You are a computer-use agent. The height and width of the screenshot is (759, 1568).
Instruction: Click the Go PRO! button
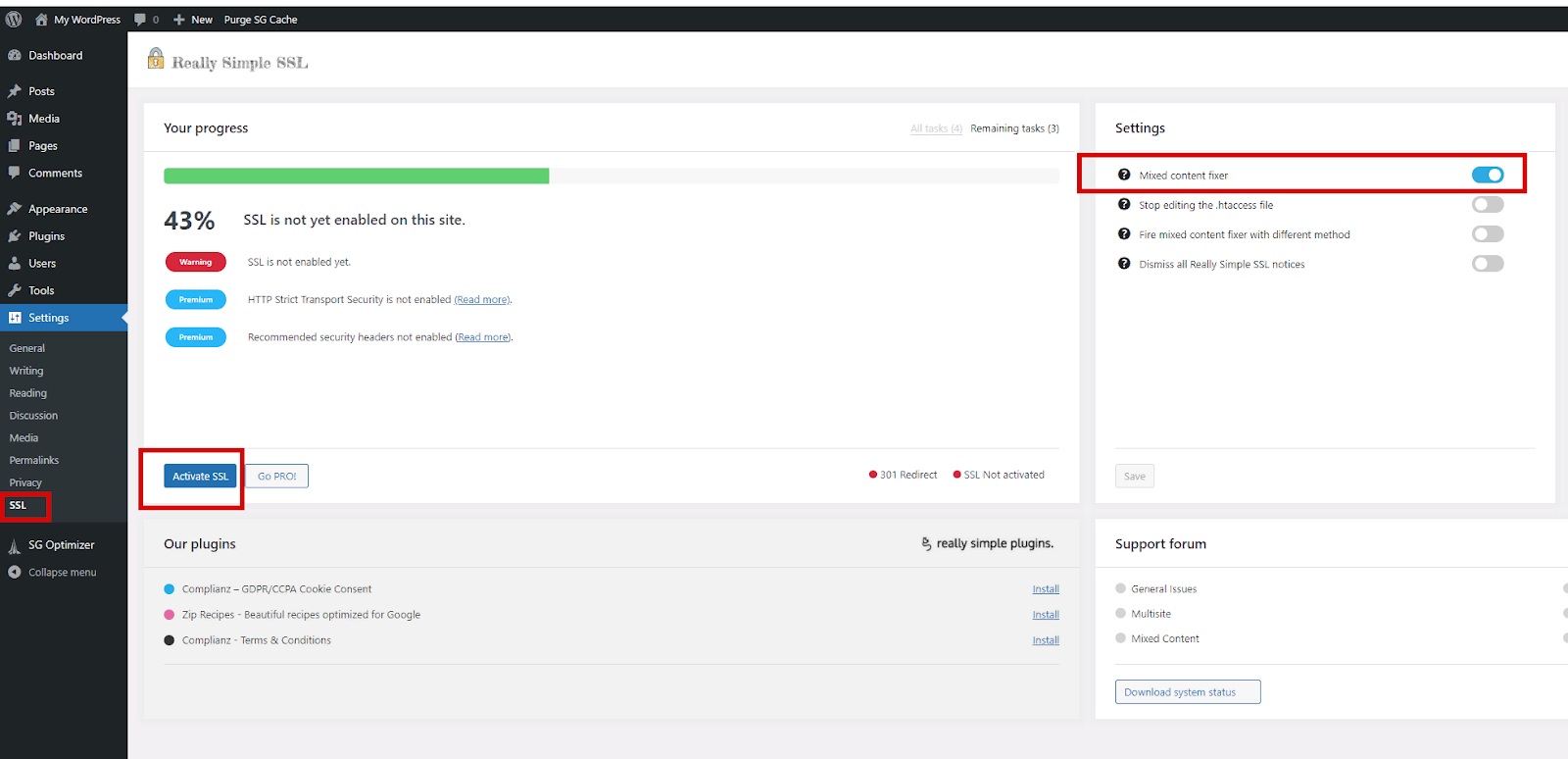[x=276, y=476]
